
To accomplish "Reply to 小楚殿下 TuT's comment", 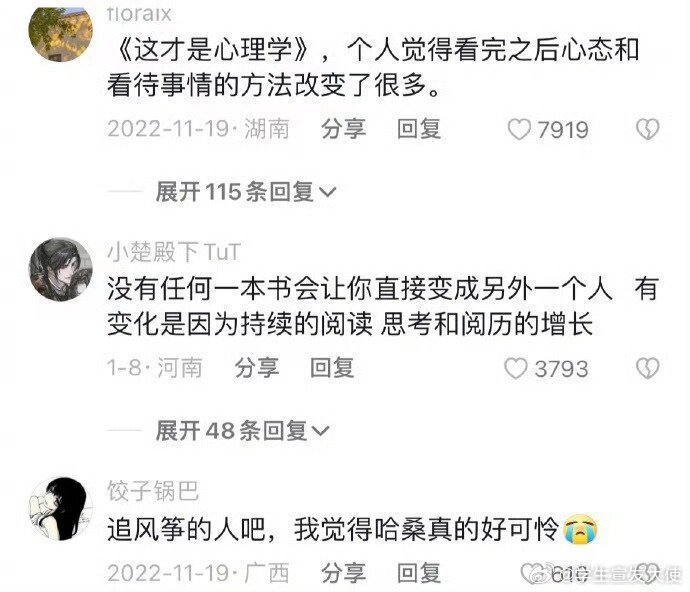I will coord(332,368).
